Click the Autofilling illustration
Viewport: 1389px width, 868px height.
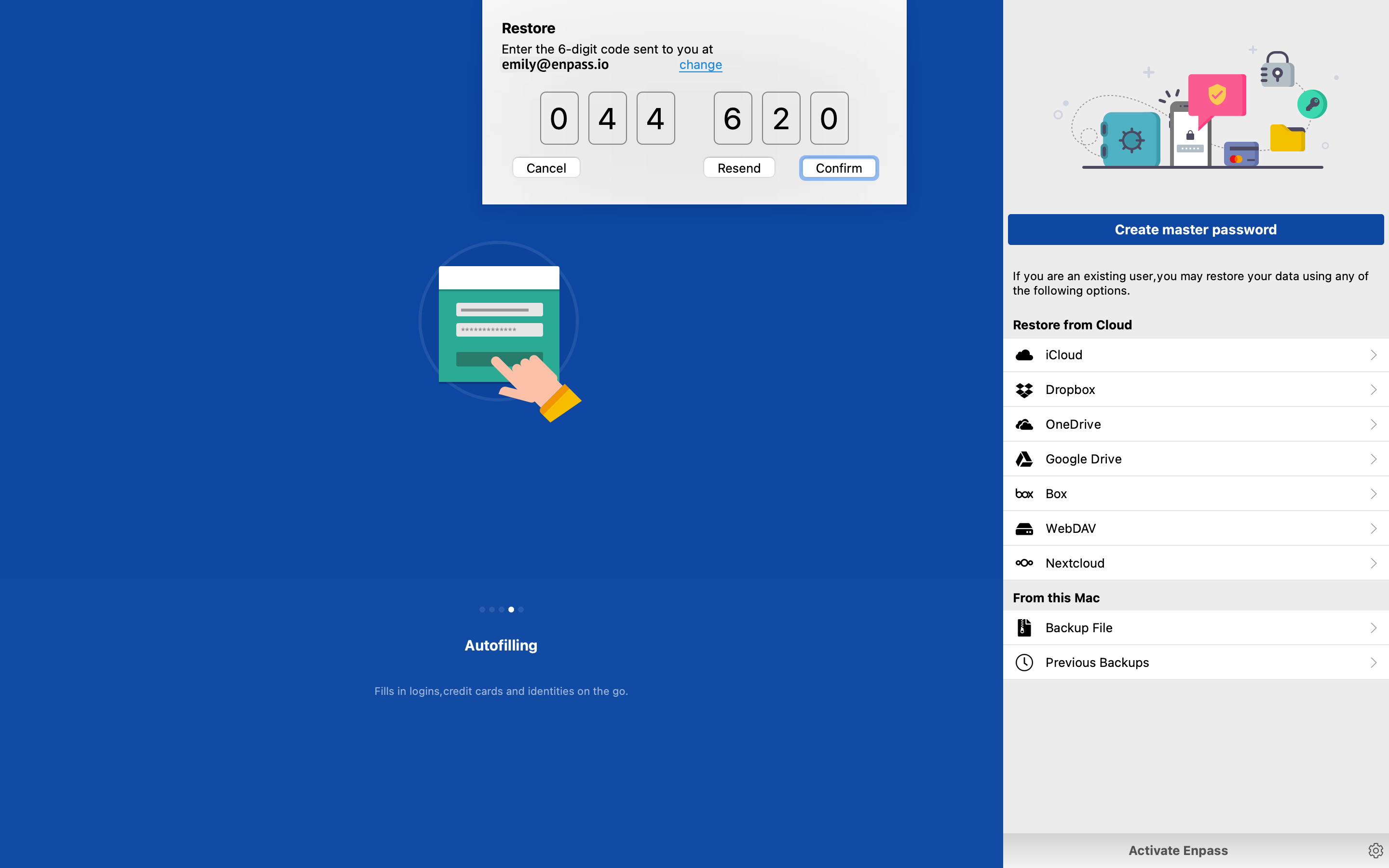click(499, 332)
